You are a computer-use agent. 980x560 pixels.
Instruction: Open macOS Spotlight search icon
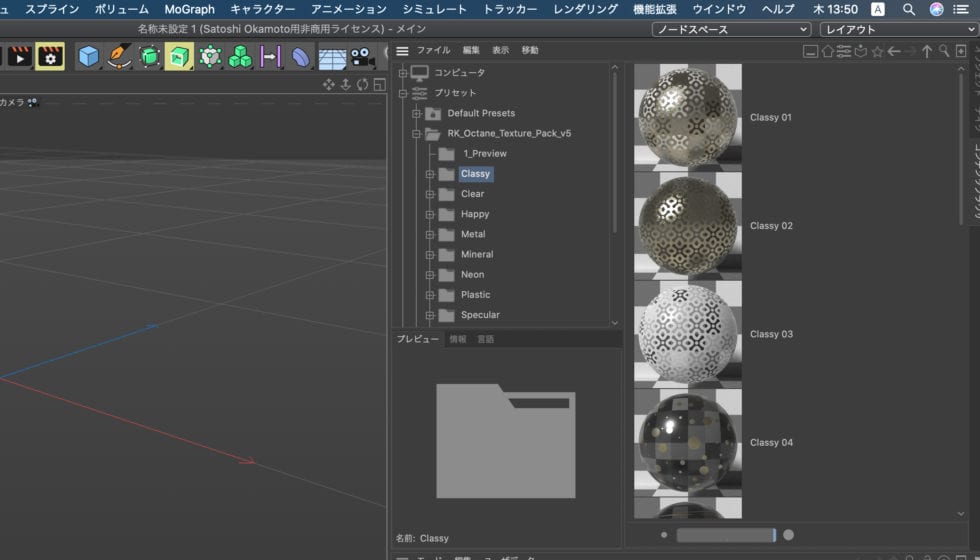(909, 9)
